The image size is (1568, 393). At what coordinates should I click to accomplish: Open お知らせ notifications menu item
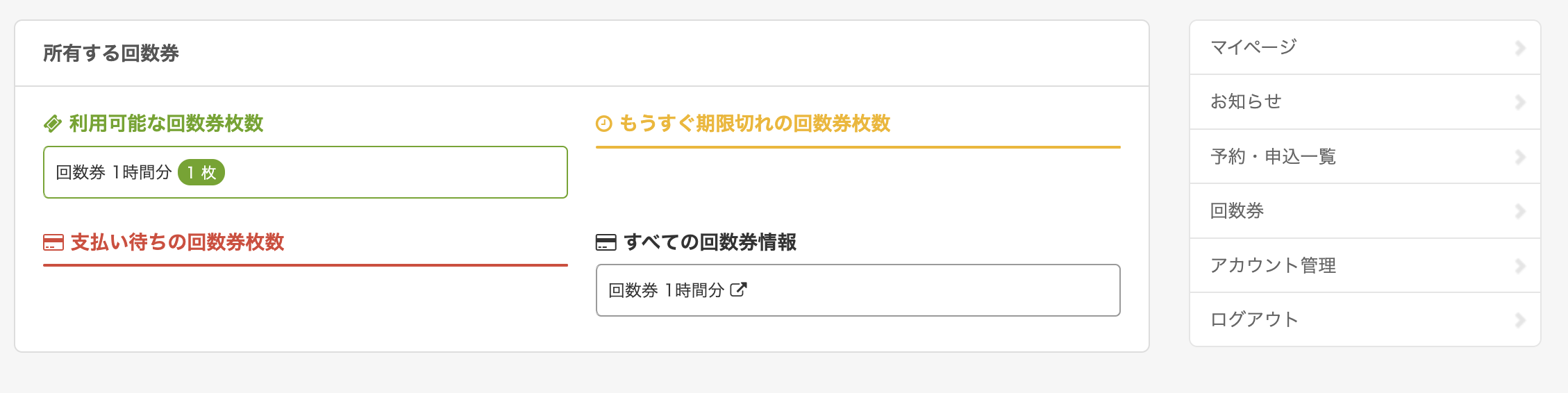(x=1246, y=101)
